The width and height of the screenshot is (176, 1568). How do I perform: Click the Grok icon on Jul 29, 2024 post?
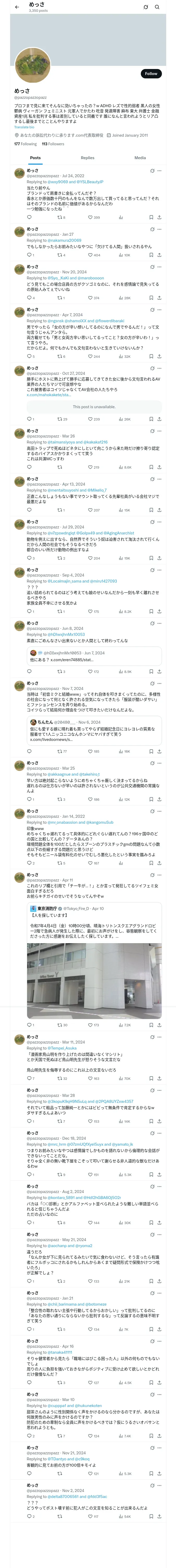152,522
